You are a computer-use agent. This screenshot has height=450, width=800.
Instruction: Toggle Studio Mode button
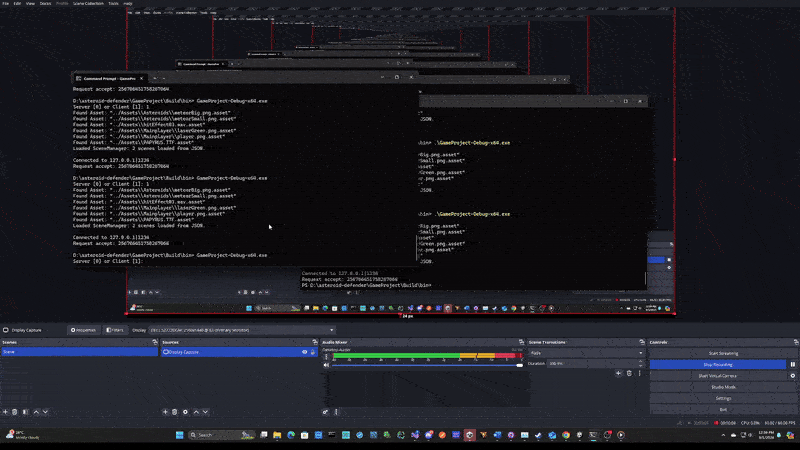pos(723,387)
